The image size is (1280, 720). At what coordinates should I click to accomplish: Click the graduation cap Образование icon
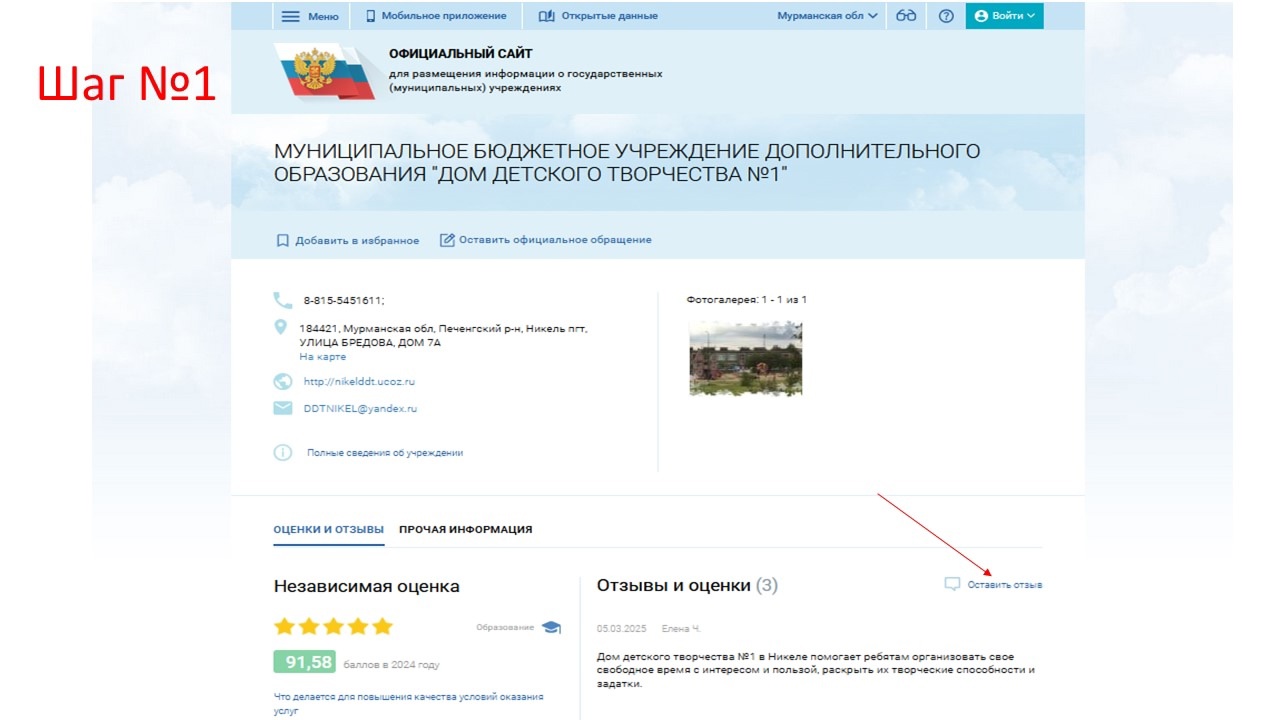[551, 627]
